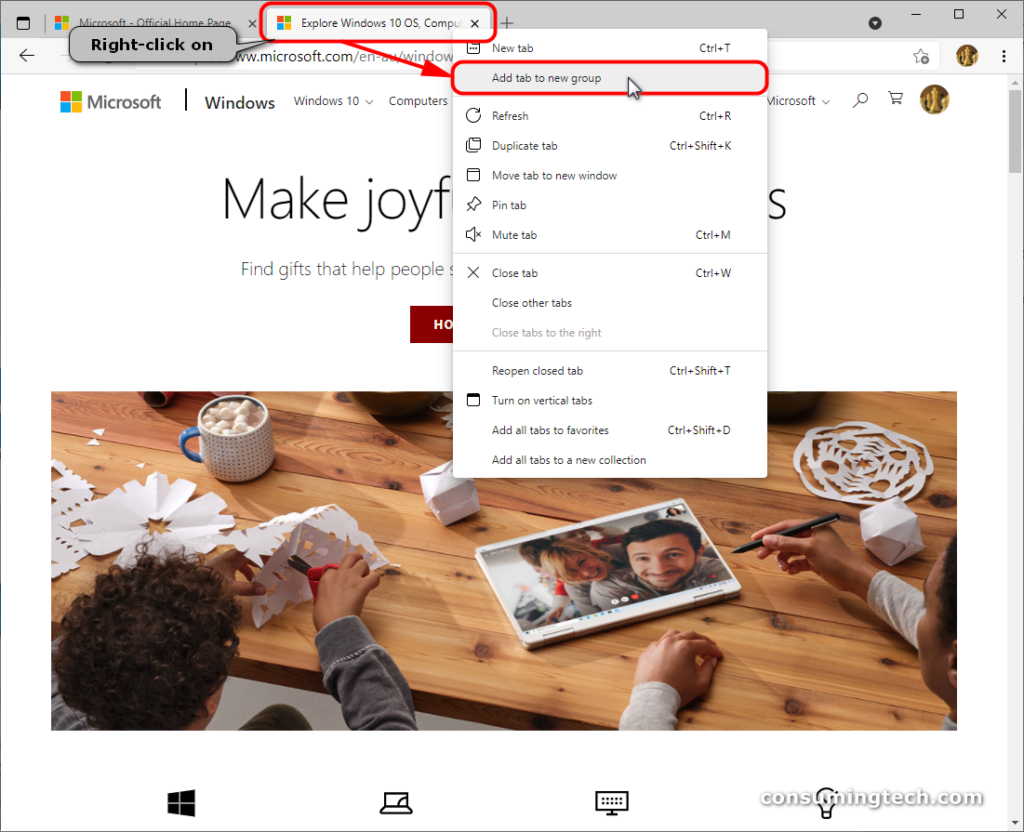Click the refresh icon in context menu
This screenshot has height=832, width=1024.
pyautogui.click(x=473, y=116)
